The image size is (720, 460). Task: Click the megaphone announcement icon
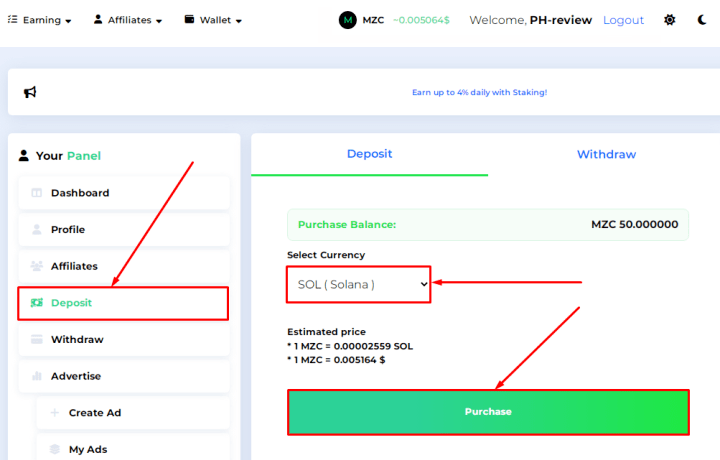click(x=30, y=92)
